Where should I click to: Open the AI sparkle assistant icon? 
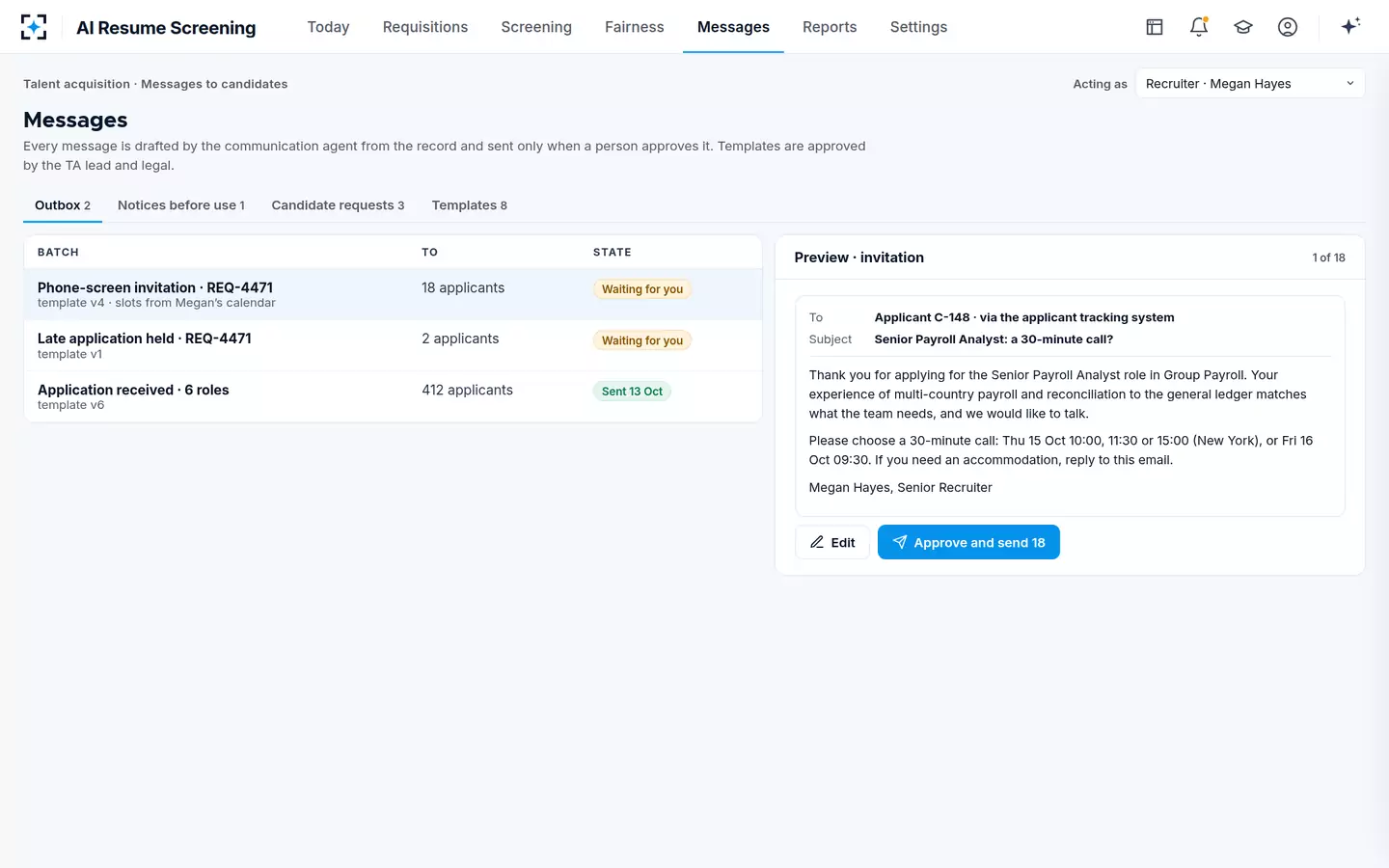1350,27
